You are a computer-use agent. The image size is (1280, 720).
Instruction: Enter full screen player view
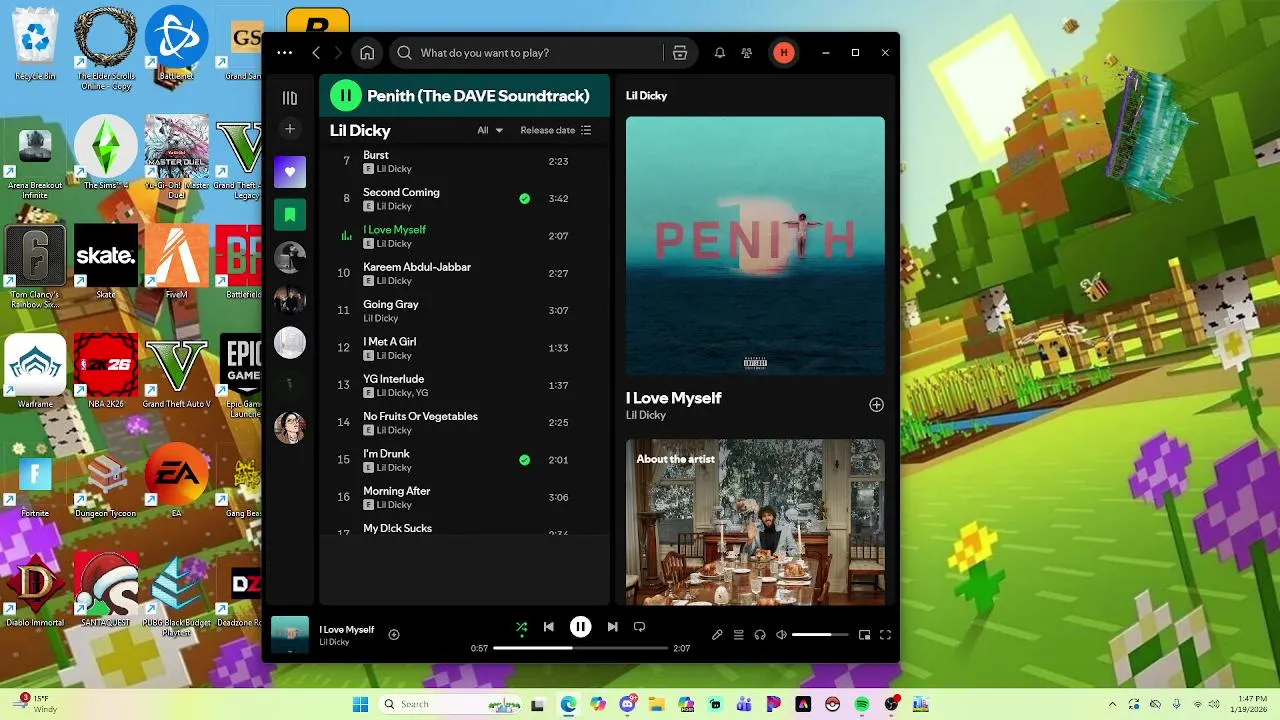pos(885,635)
